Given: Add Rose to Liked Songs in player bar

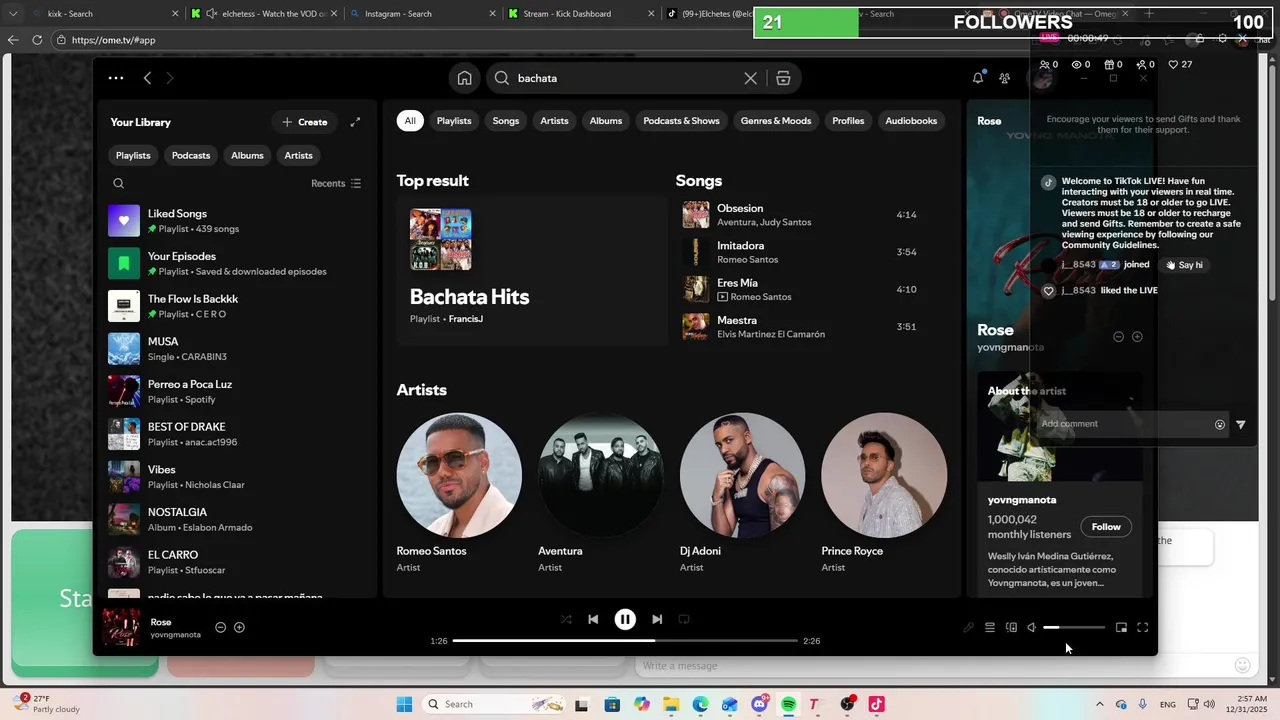Looking at the screenshot, I should pyautogui.click(x=239, y=627).
